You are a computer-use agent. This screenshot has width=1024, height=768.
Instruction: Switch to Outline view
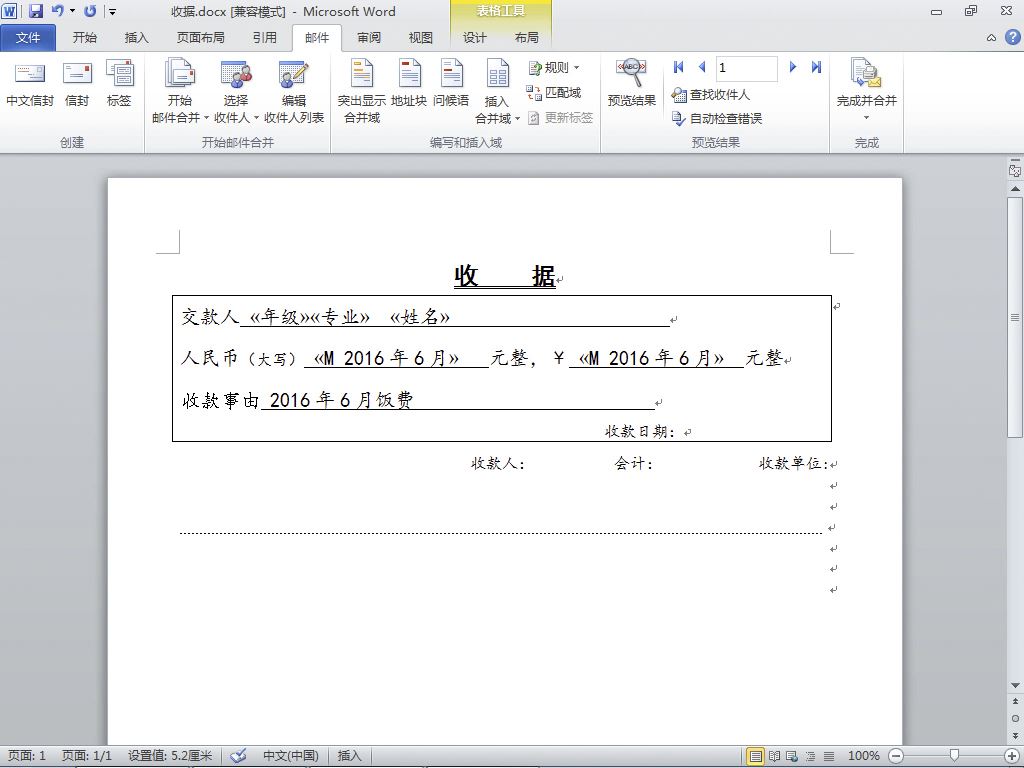pos(810,756)
